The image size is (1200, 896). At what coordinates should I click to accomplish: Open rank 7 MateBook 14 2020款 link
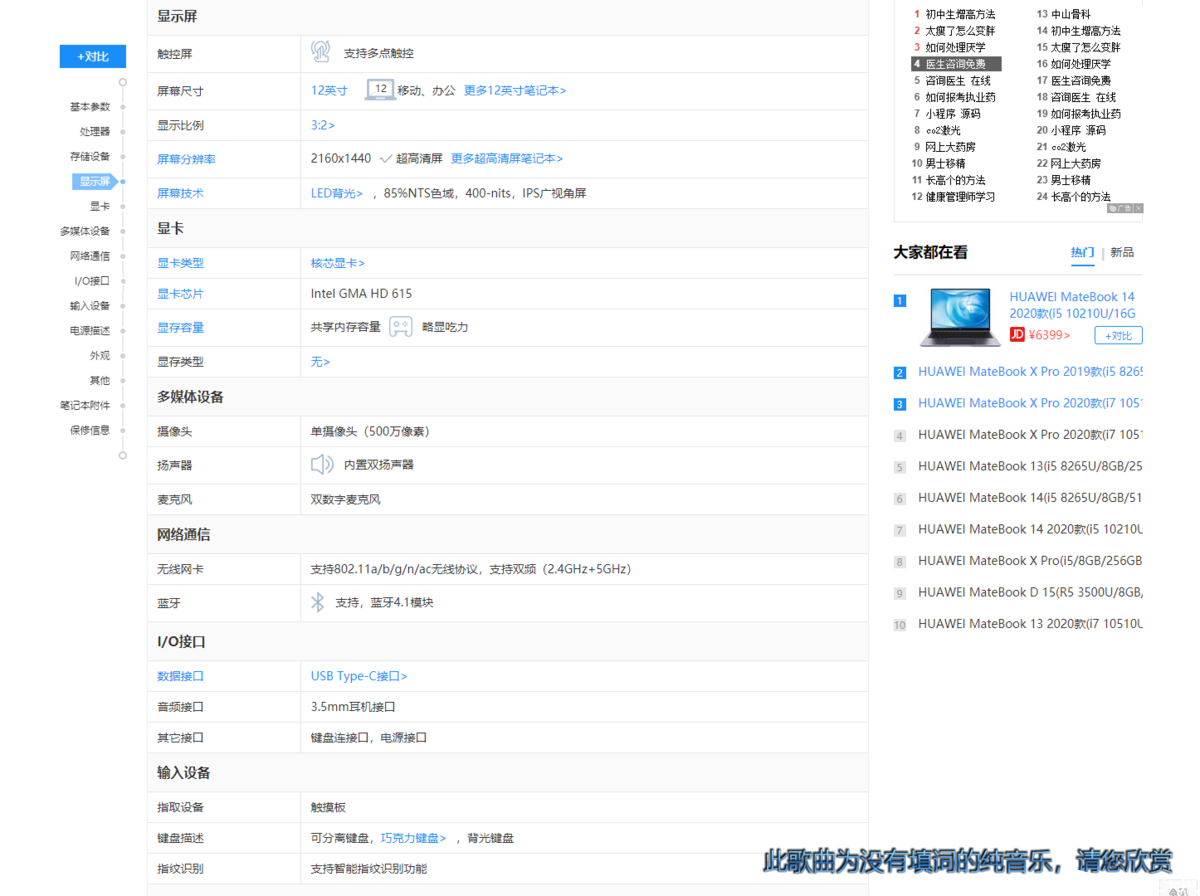pyautogui.click(x=1030, y=529)
